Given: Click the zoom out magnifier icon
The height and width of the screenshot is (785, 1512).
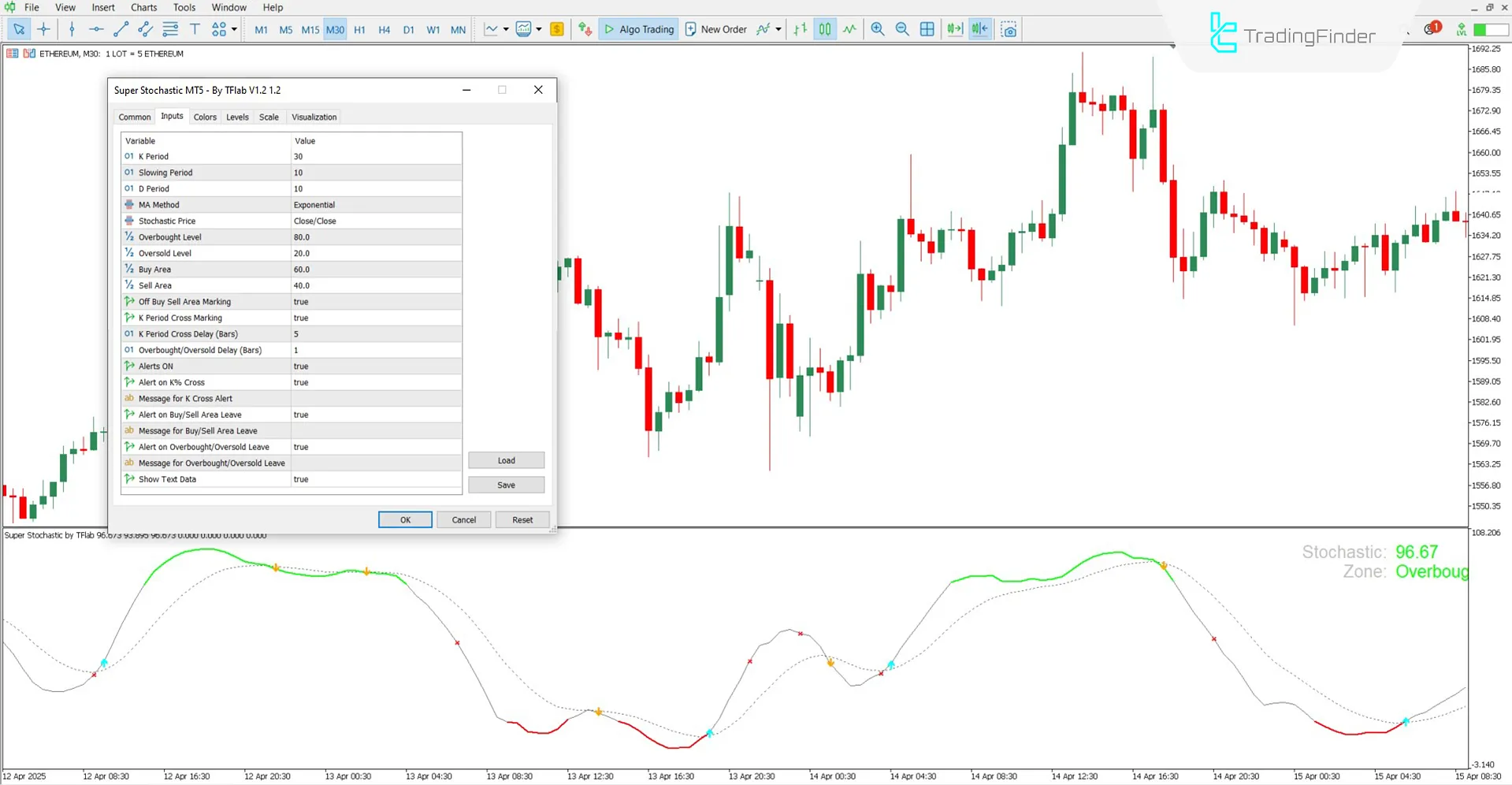Looking at the screenshot, I should pos(902,29).
